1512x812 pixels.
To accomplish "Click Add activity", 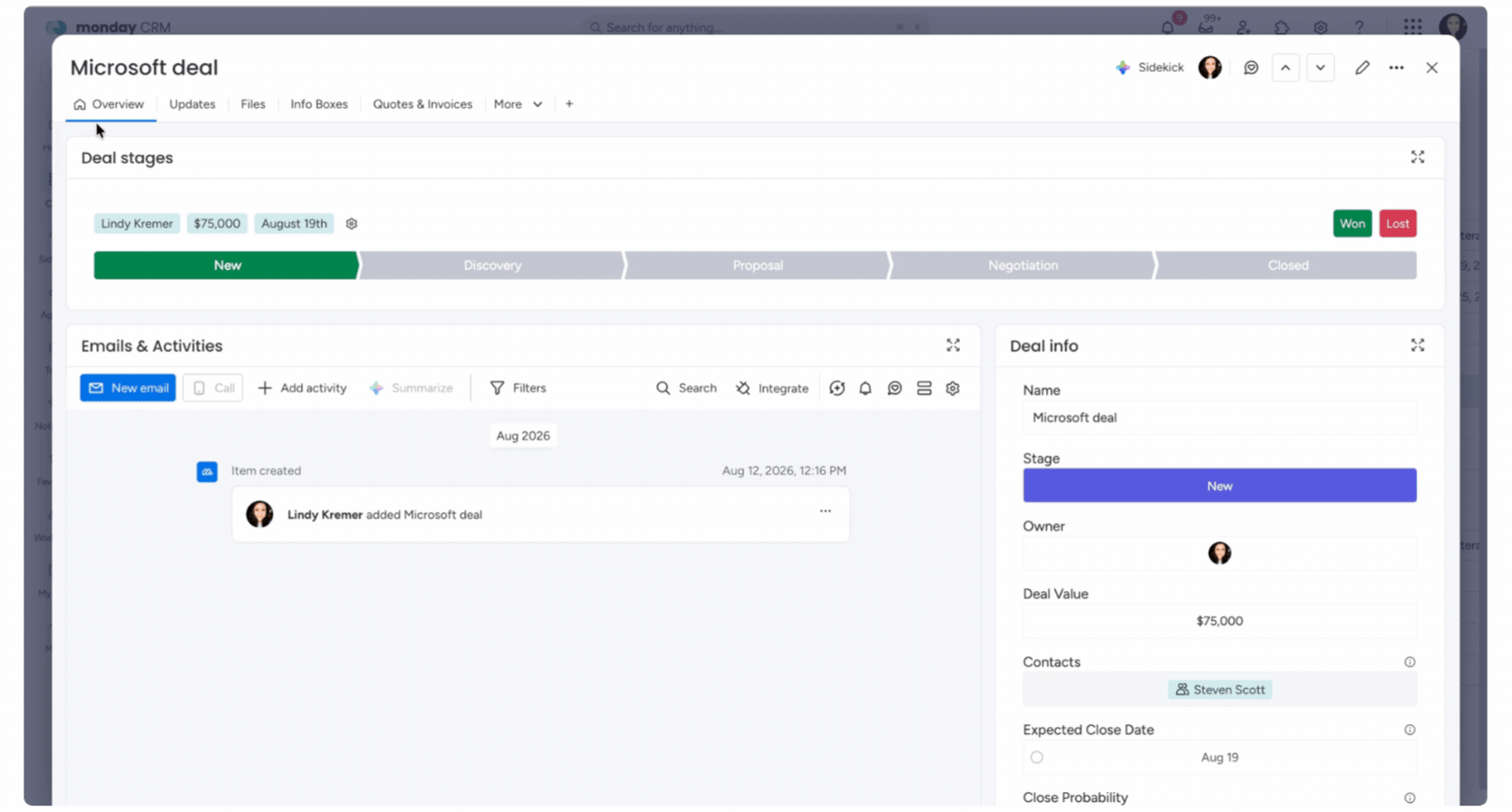I will (x=302, y=388).
